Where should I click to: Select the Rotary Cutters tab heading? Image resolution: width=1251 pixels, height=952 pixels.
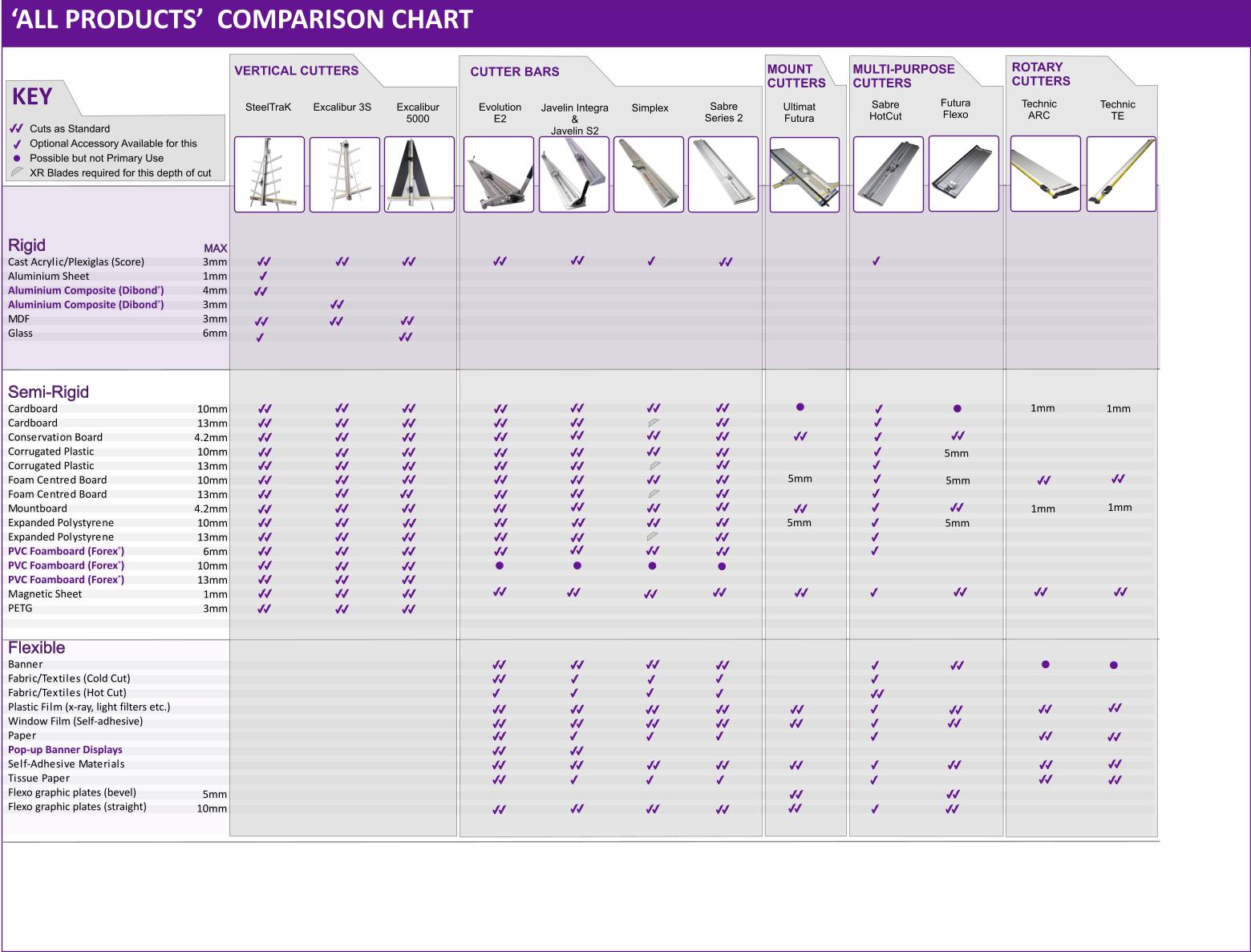click(x=1041, y=74)
